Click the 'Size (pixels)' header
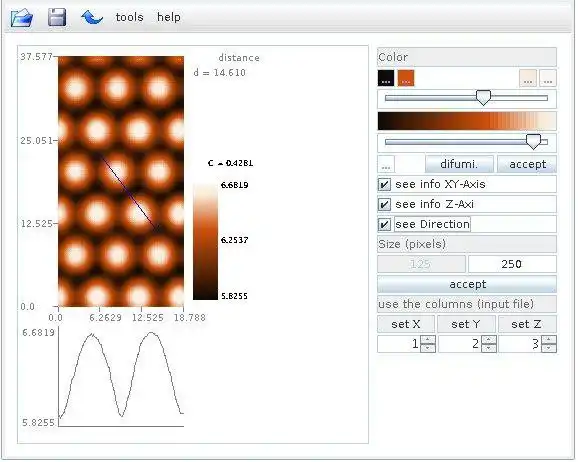 [x=467, y=244]
